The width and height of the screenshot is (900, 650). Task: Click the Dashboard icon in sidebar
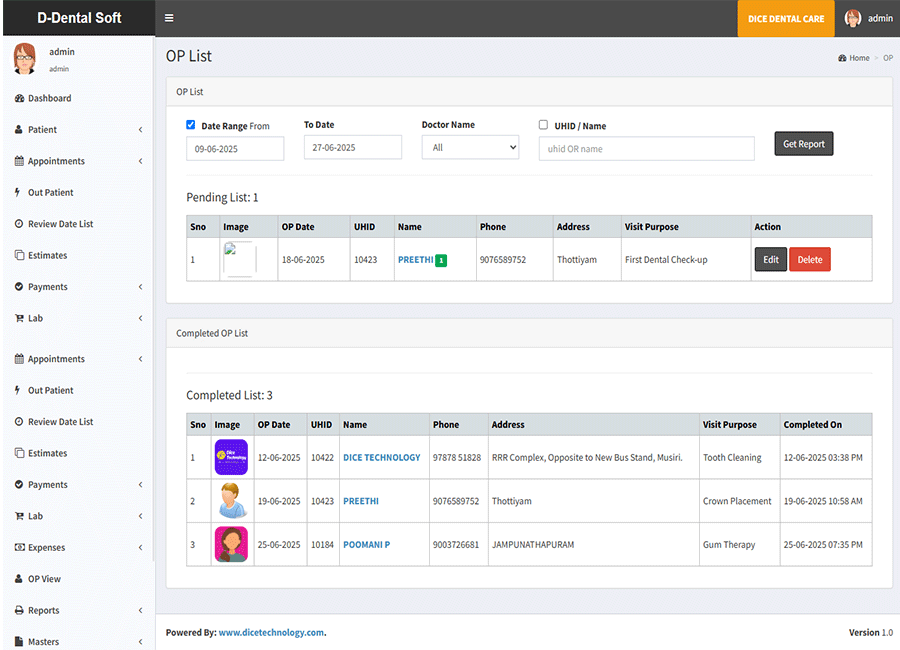(19, 98)
